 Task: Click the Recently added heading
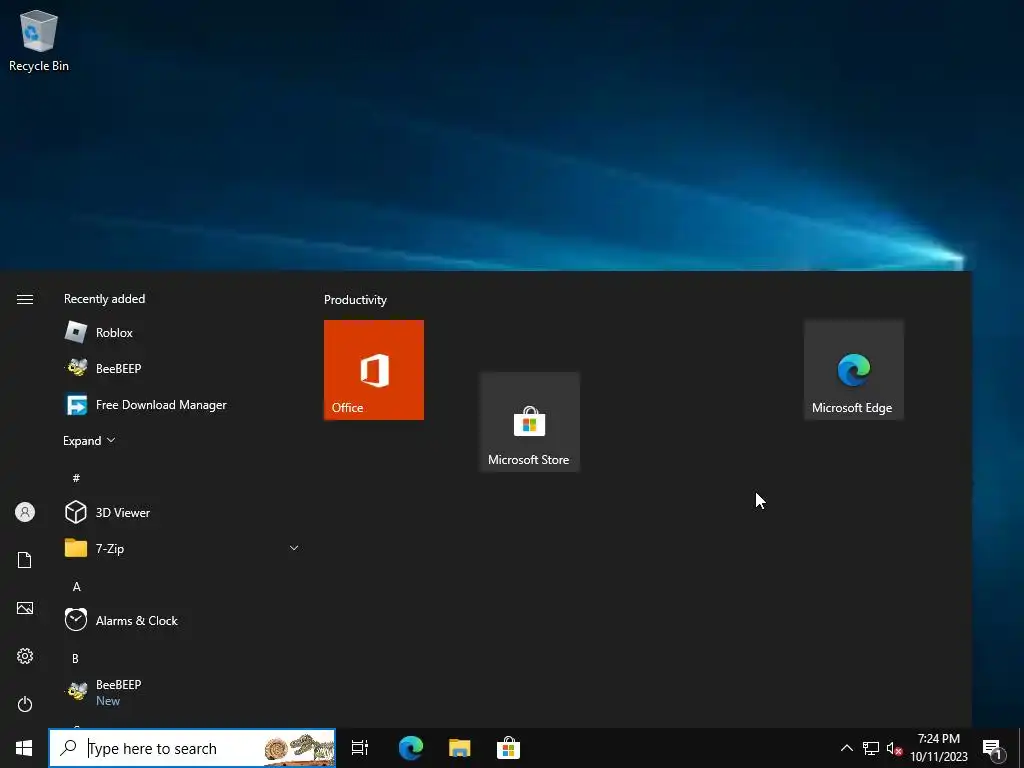104,298
